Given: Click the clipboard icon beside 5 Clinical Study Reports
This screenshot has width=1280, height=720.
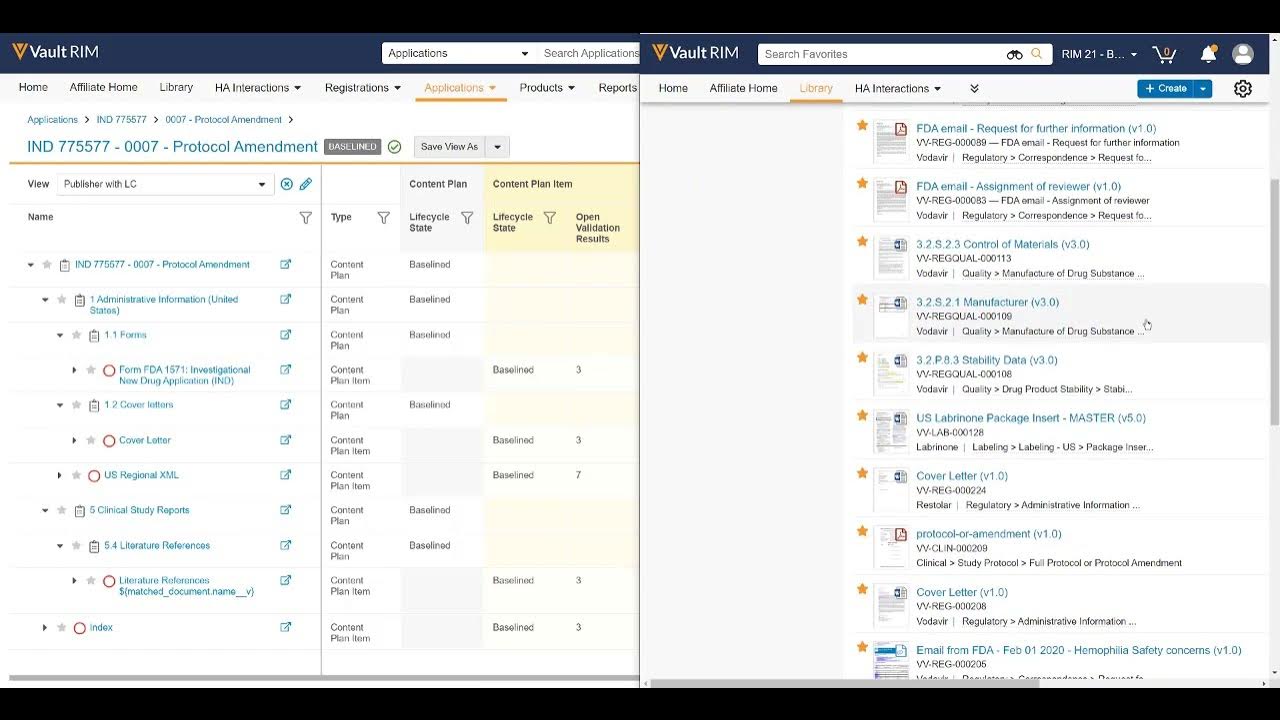Looking at the screenshot, I should click(x=79, y=511).
